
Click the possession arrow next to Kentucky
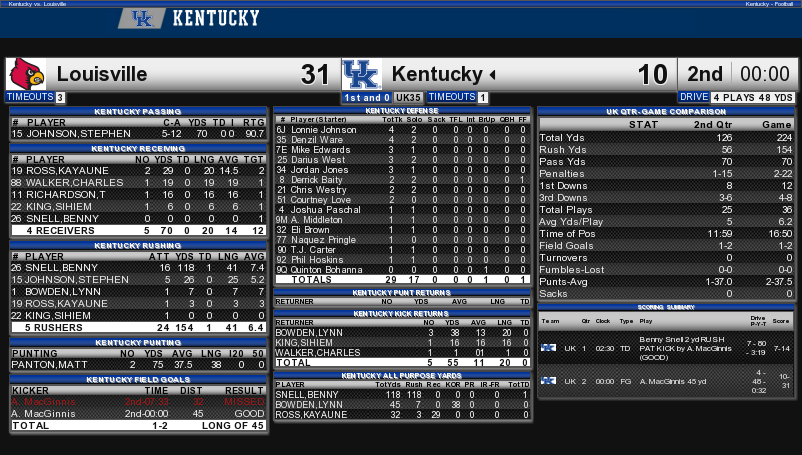tap(493, 75)
